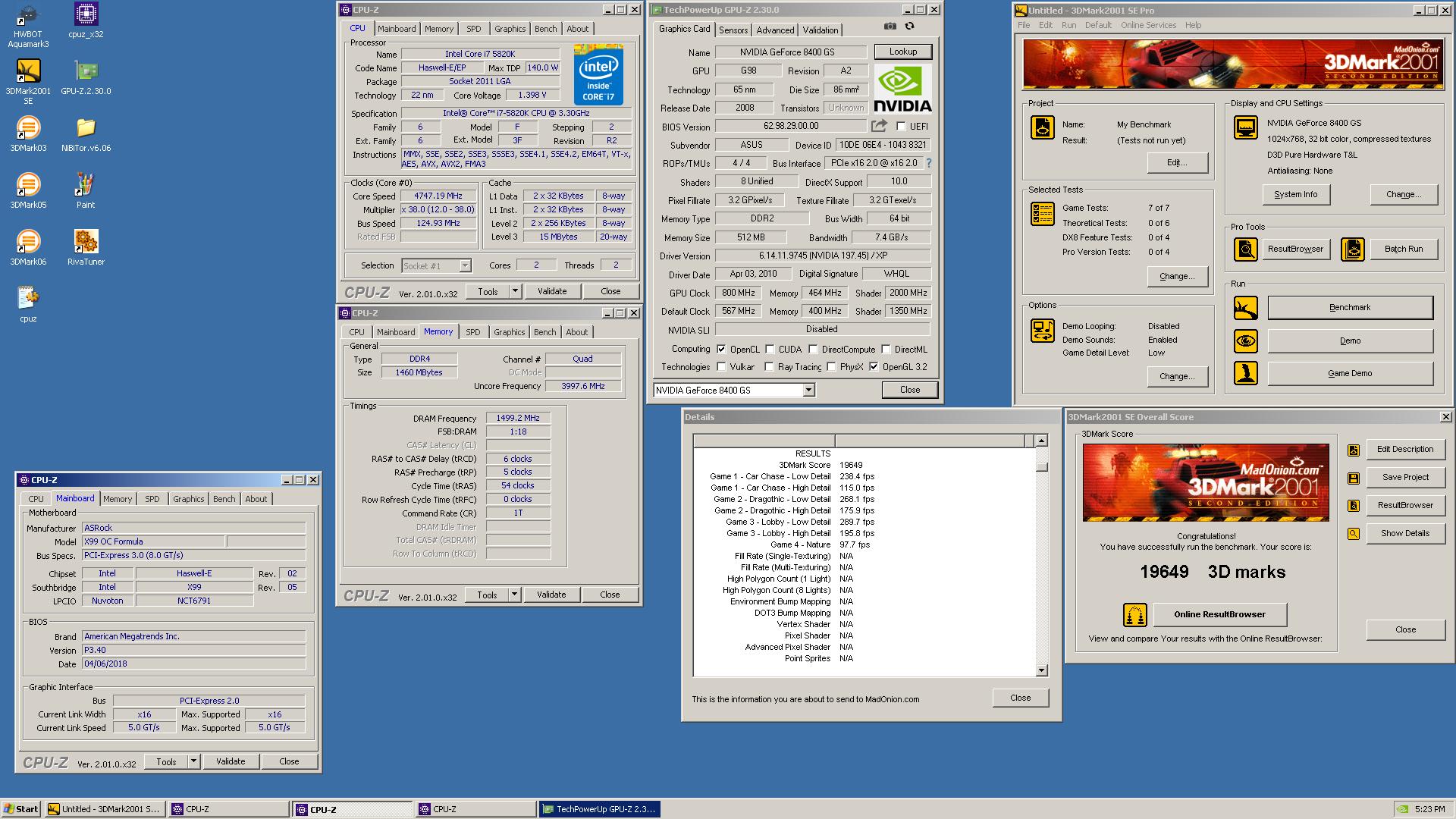Viewport: 1456px width, 819px height.
Task: Click Online ResultBrowser arch icon
Action: coord(1135,614)
